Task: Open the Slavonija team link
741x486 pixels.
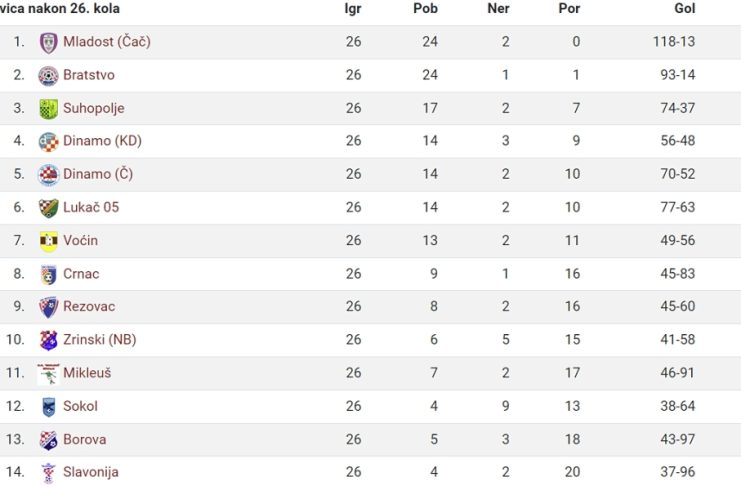Action: click(x=91, y=472)
